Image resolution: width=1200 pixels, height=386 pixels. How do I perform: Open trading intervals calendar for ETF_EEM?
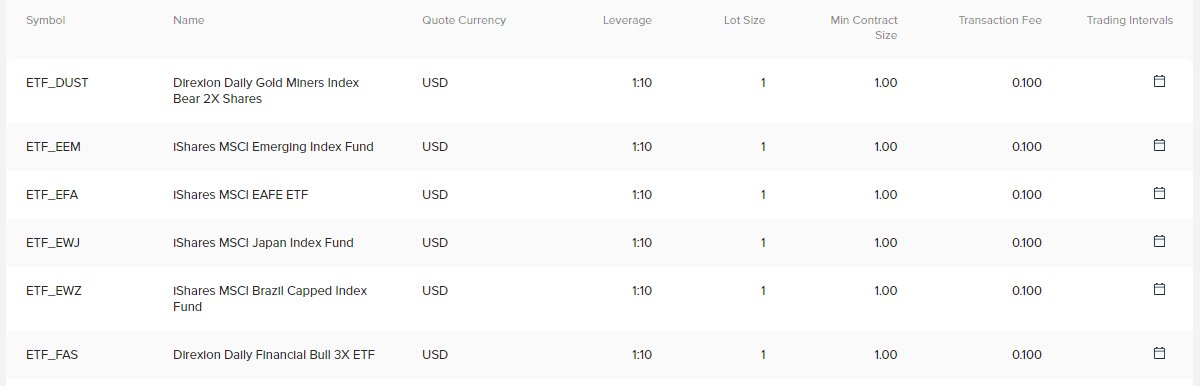pos(1160,145)
